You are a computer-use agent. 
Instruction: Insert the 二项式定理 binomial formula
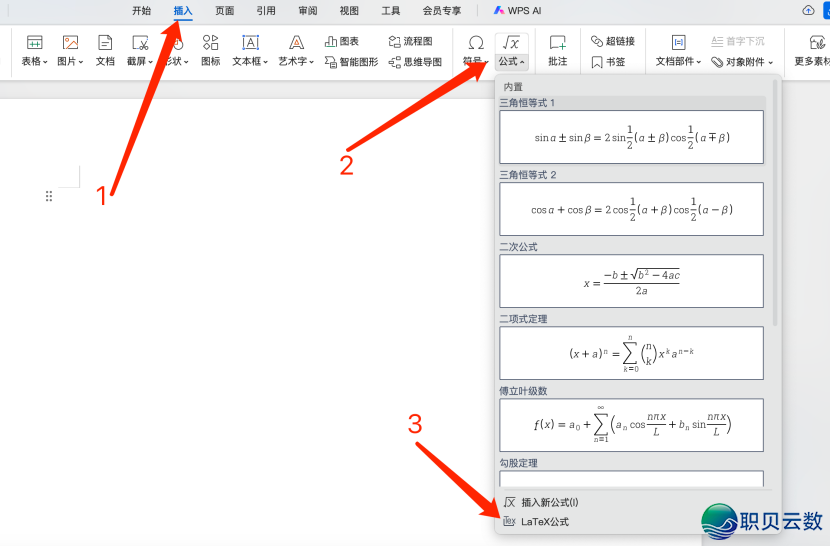point(631,353)
